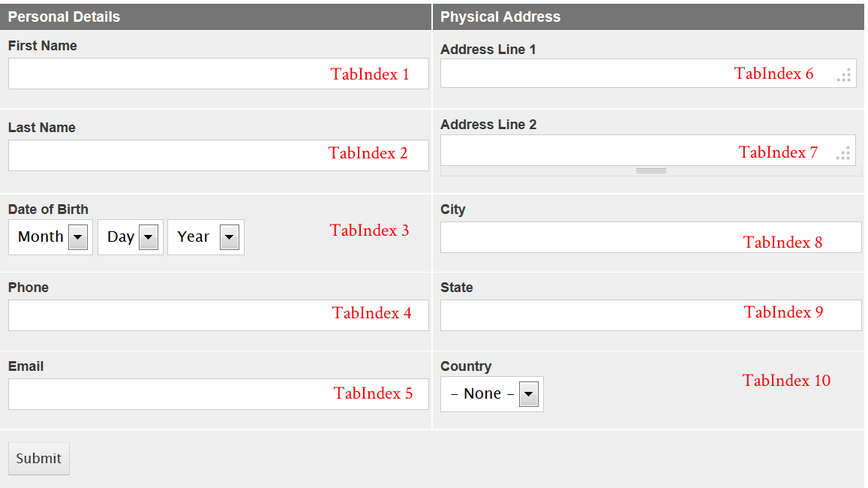Select the Address Line 1 text area
868x488 pixels.
tap(648, 73)
